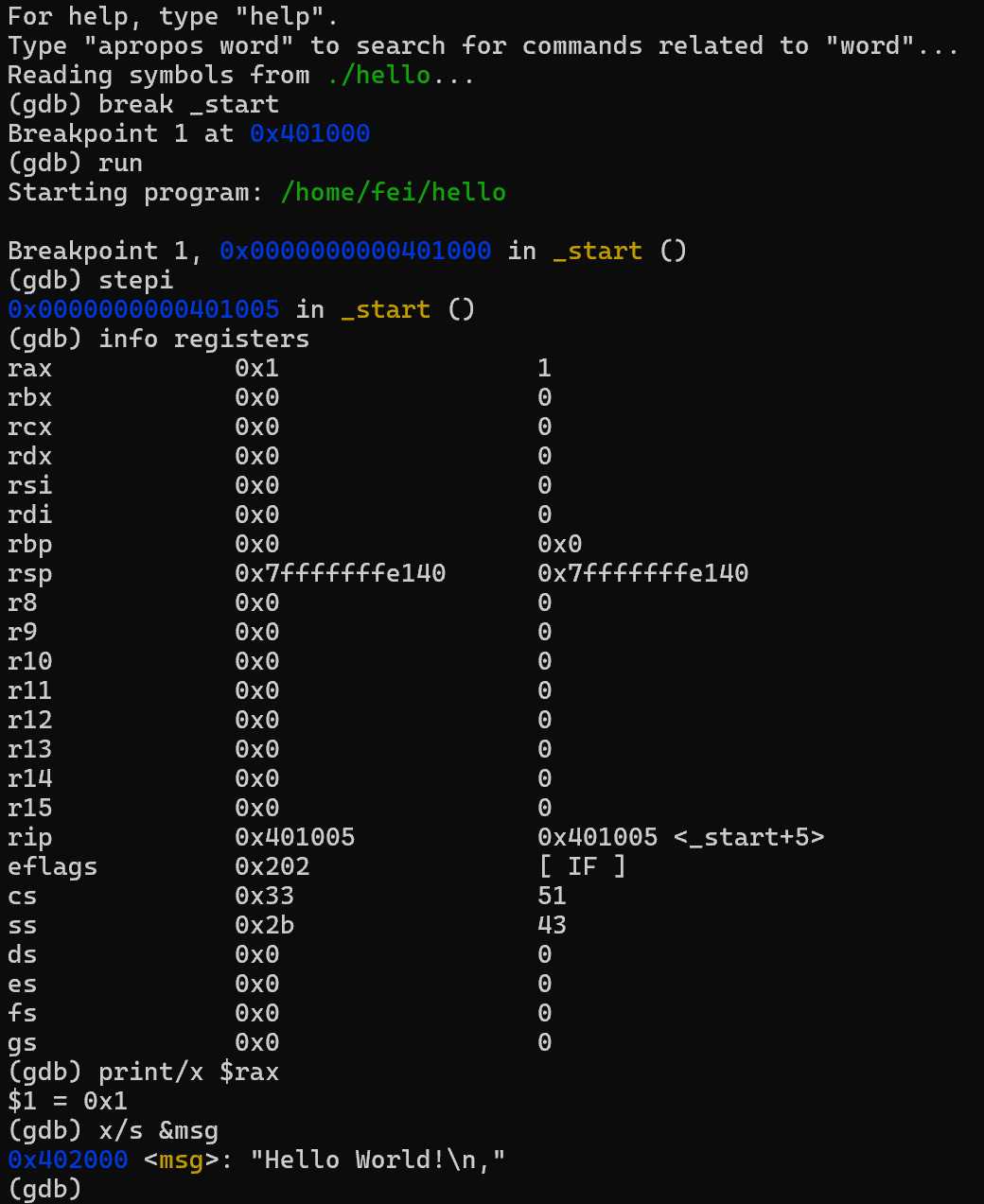The width and height of the screenshot is (984, 1204).
Task: Click the "break _start" command text
Action: pos(188,104)
